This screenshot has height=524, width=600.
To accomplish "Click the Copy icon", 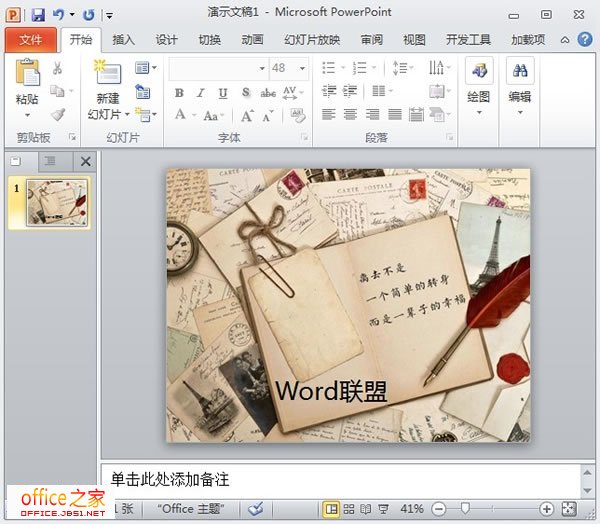I will click(57, 91).
